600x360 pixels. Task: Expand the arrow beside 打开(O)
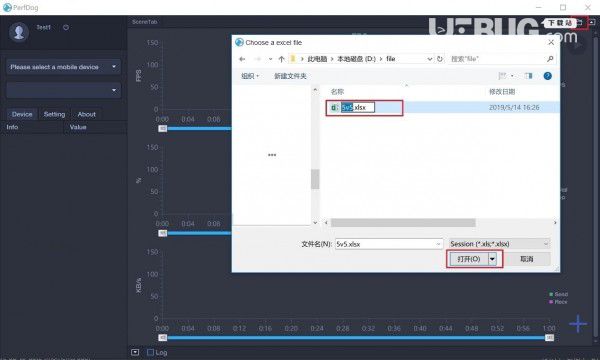(492, 259)
